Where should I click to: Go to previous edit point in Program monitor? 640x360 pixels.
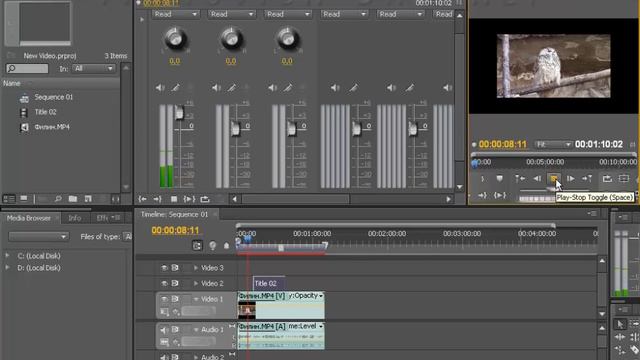(x=520, y=178)
